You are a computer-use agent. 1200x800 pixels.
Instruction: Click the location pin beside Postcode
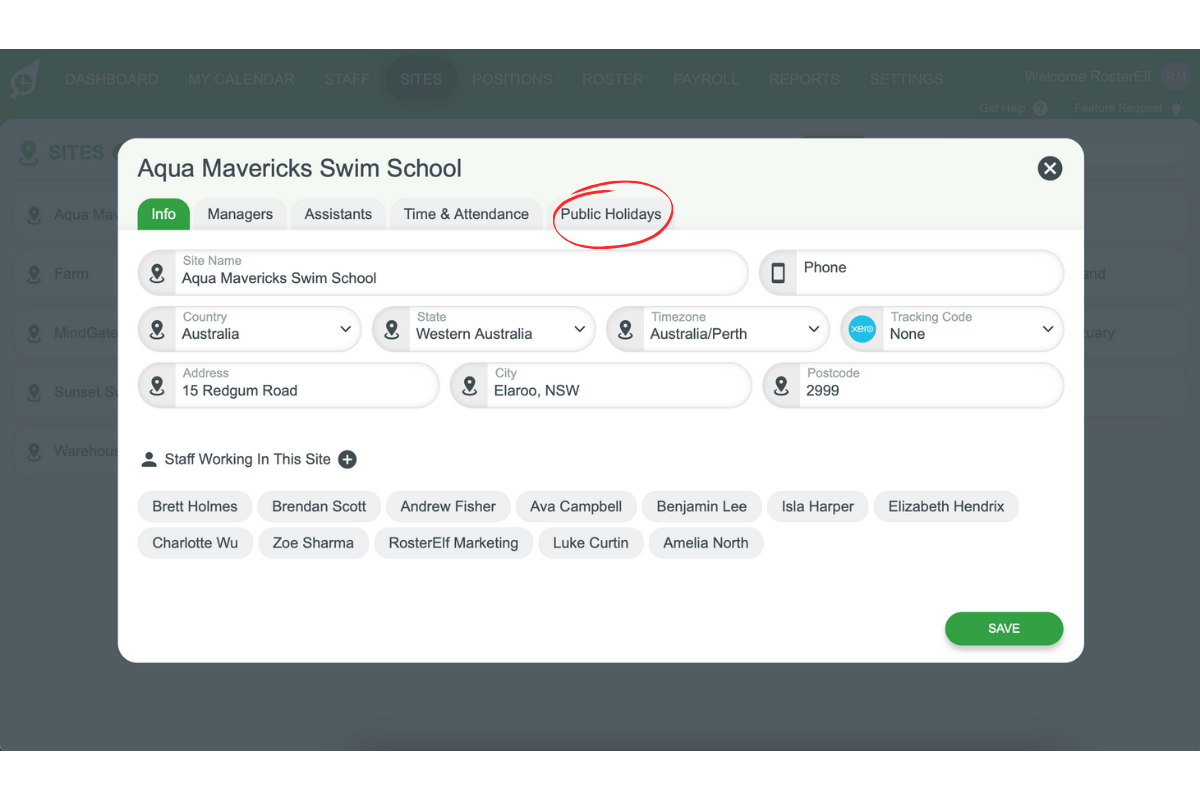tap(781, 385)
